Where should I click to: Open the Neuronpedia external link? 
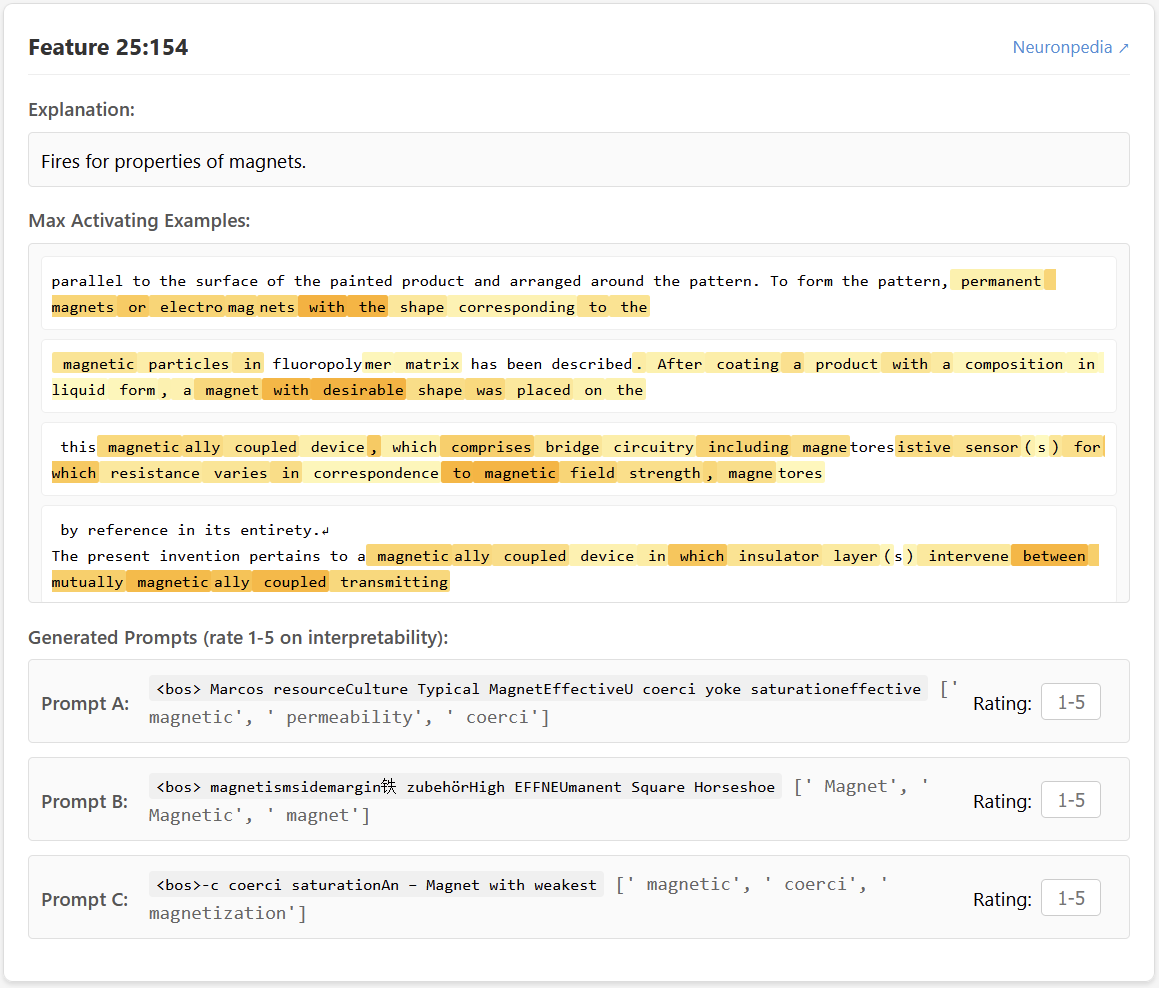point(1070,47)
